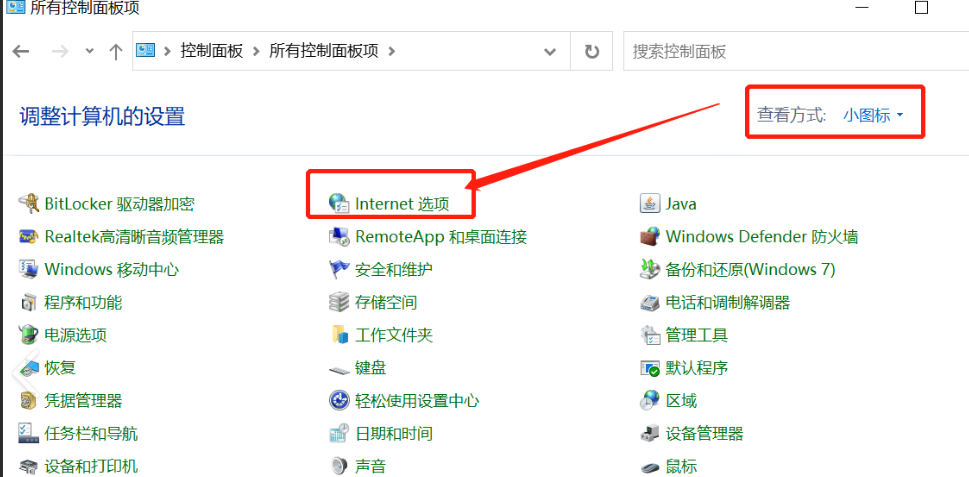Screen dimensions: 969x477
Task: Open the Internet 选项 link text
Action: tap(402, 204)
